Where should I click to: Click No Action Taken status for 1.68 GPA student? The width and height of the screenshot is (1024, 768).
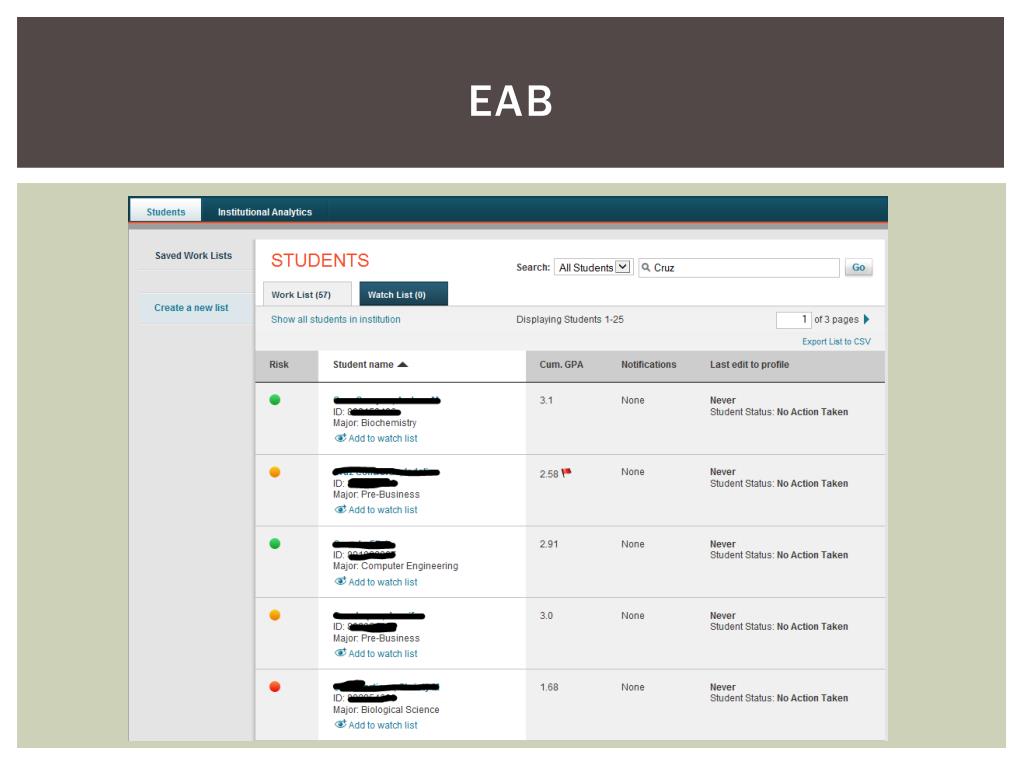point(812,698)
